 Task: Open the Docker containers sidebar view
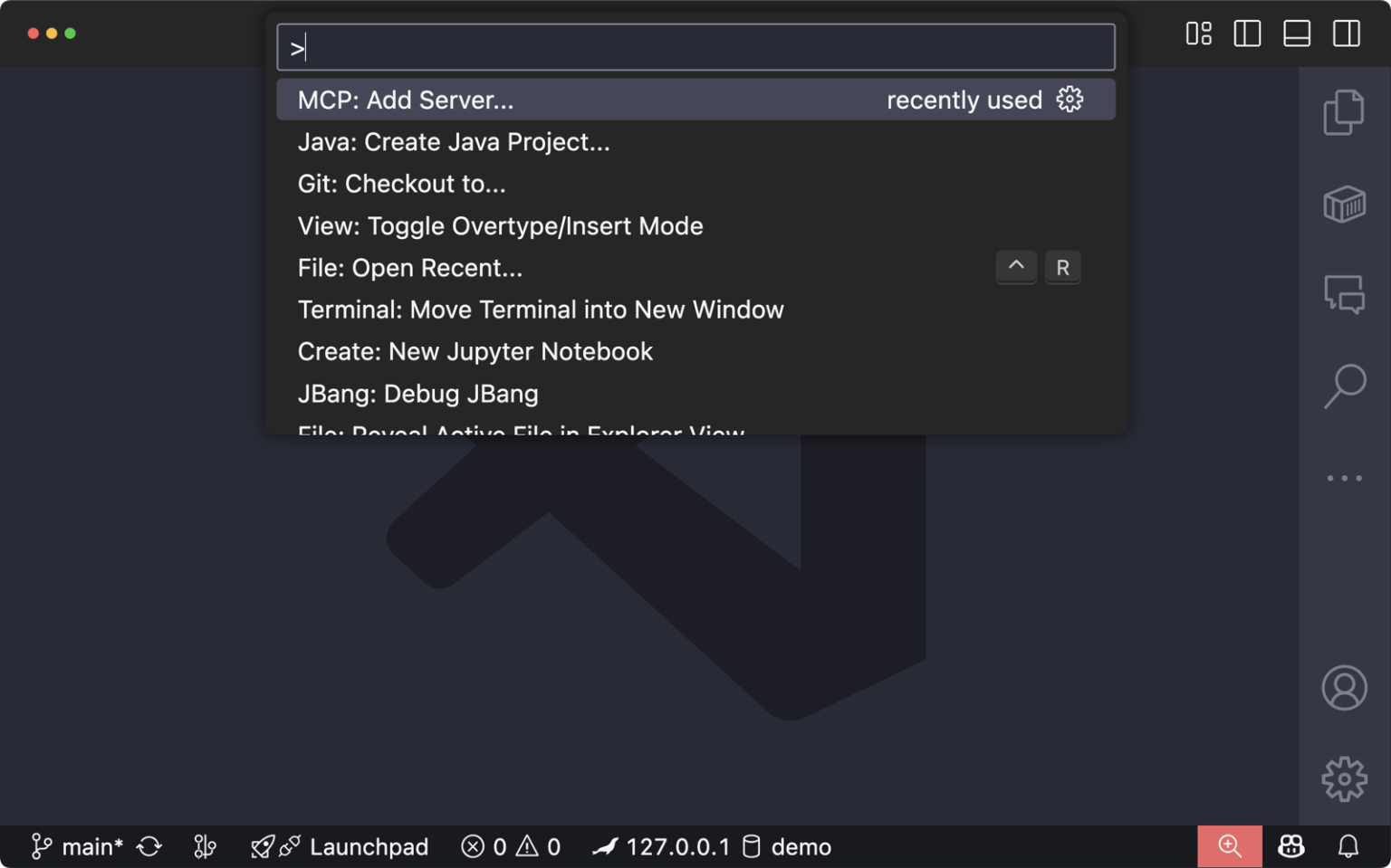pyautogui.click(x=1344, y=204)
